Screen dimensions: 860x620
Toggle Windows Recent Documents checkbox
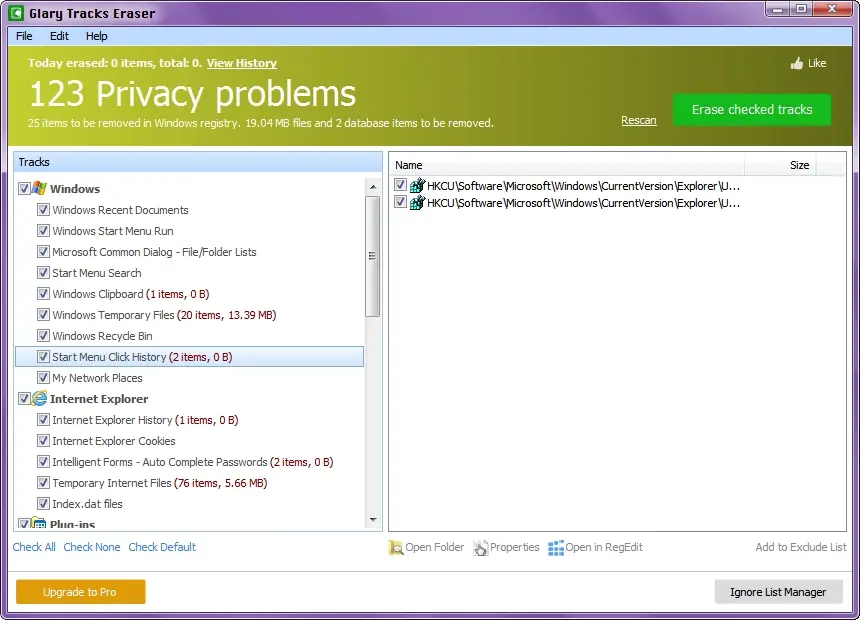(43, 210)
